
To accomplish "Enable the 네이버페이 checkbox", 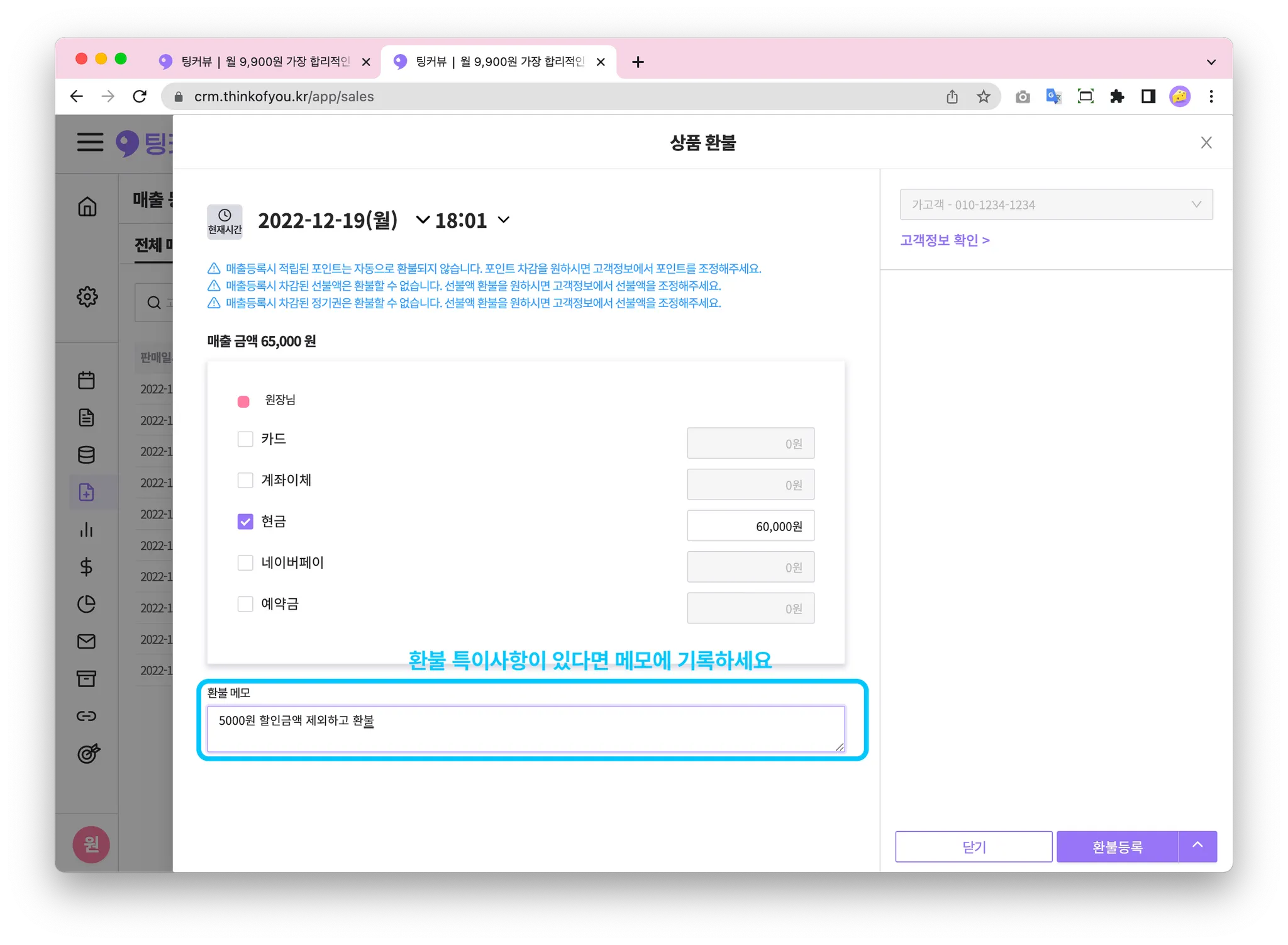I will [245, 562].
